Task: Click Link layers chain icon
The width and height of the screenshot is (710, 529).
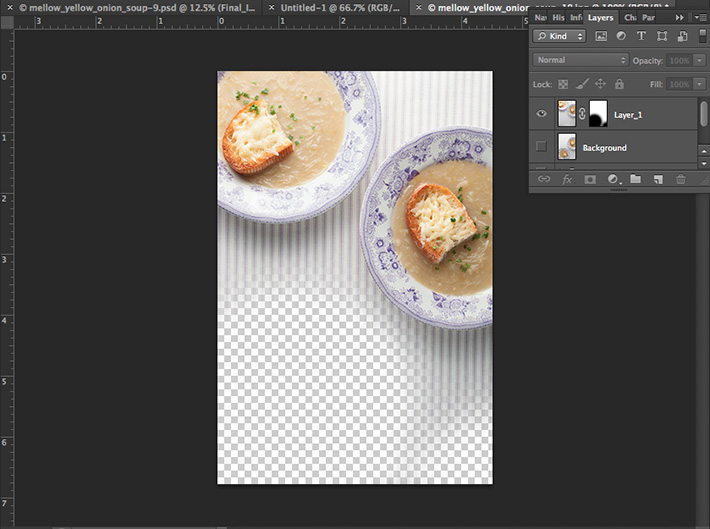Action: (x=544, y=179)
